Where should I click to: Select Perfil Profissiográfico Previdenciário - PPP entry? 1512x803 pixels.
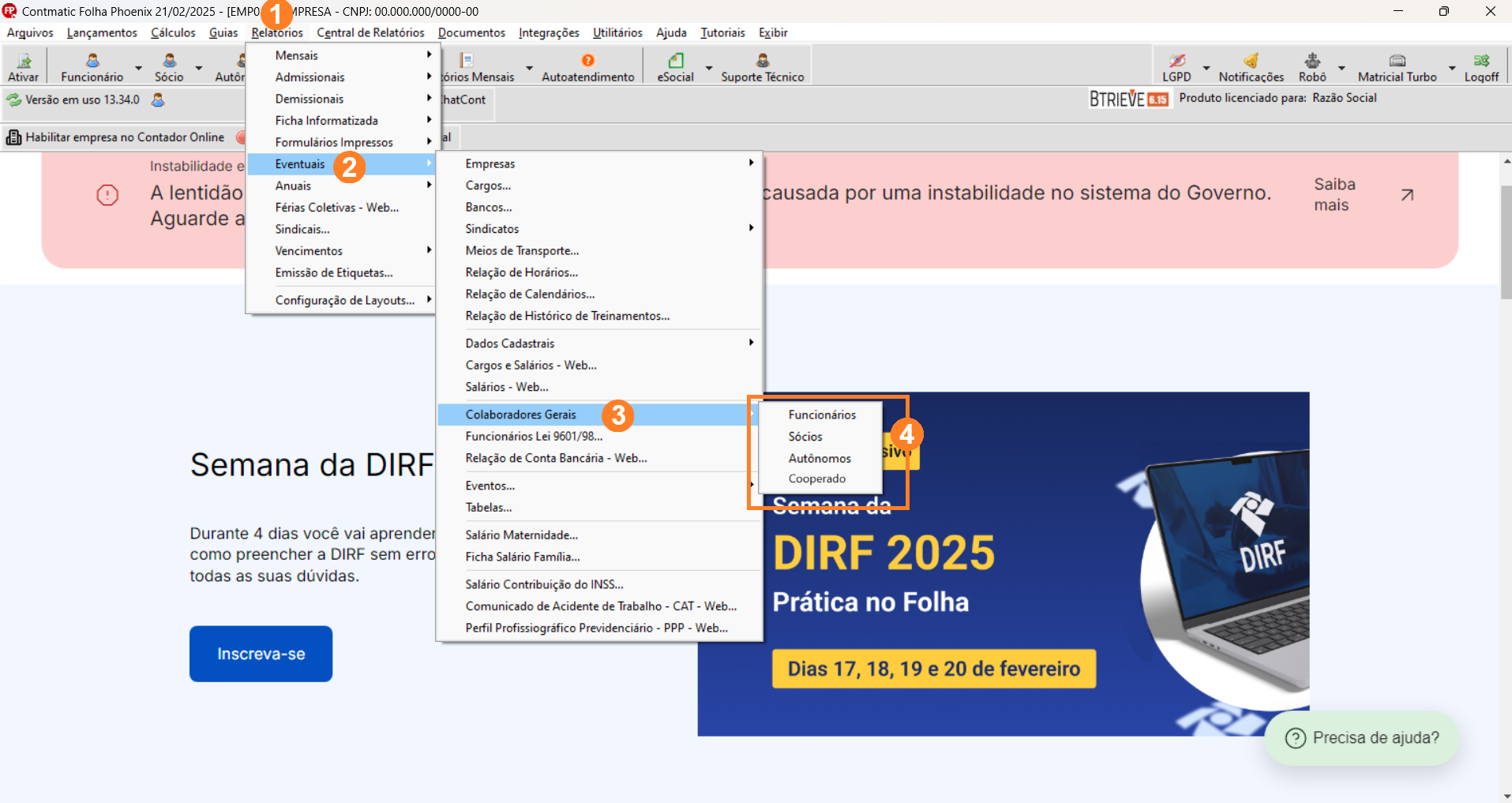point(600,628)
